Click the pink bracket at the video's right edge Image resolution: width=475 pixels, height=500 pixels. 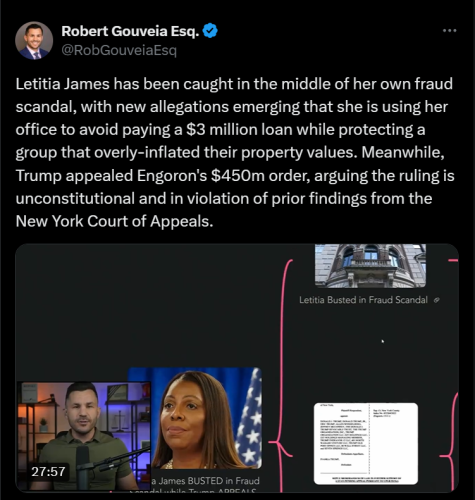(451, 443)
